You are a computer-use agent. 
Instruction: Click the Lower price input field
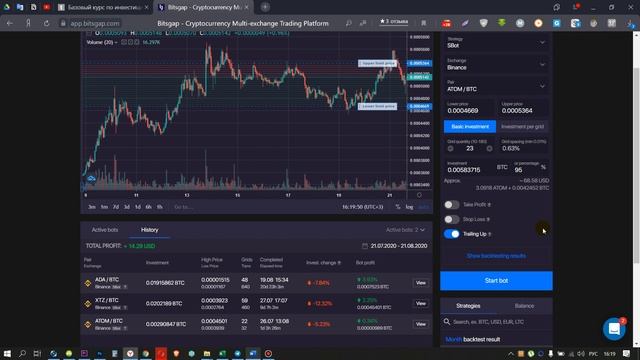(x=469, y=108)
